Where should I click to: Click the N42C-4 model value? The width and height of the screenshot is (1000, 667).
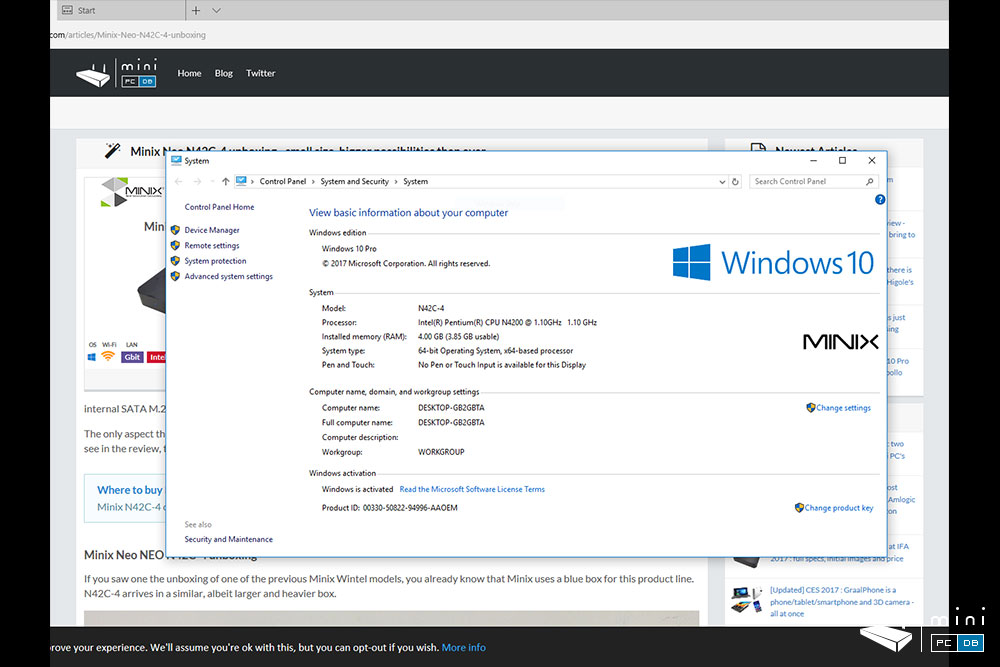tap(431, 309)
